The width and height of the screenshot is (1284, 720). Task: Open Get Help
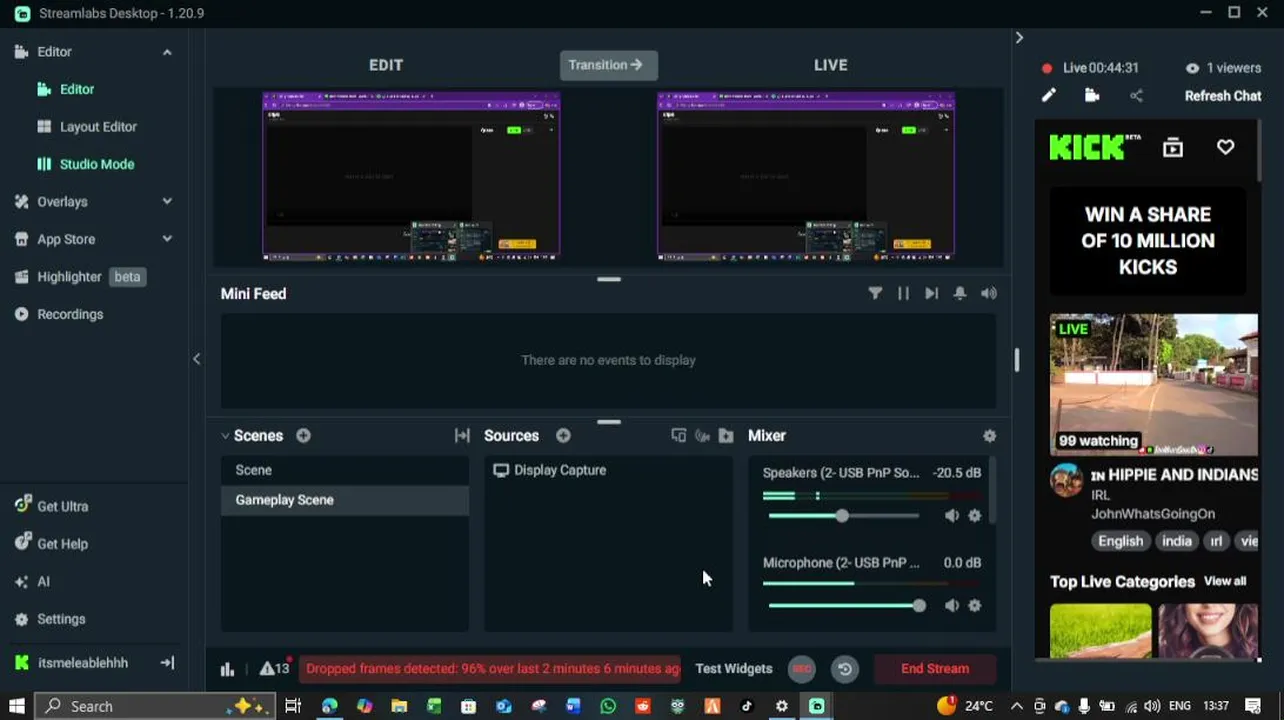coord(52,544)
